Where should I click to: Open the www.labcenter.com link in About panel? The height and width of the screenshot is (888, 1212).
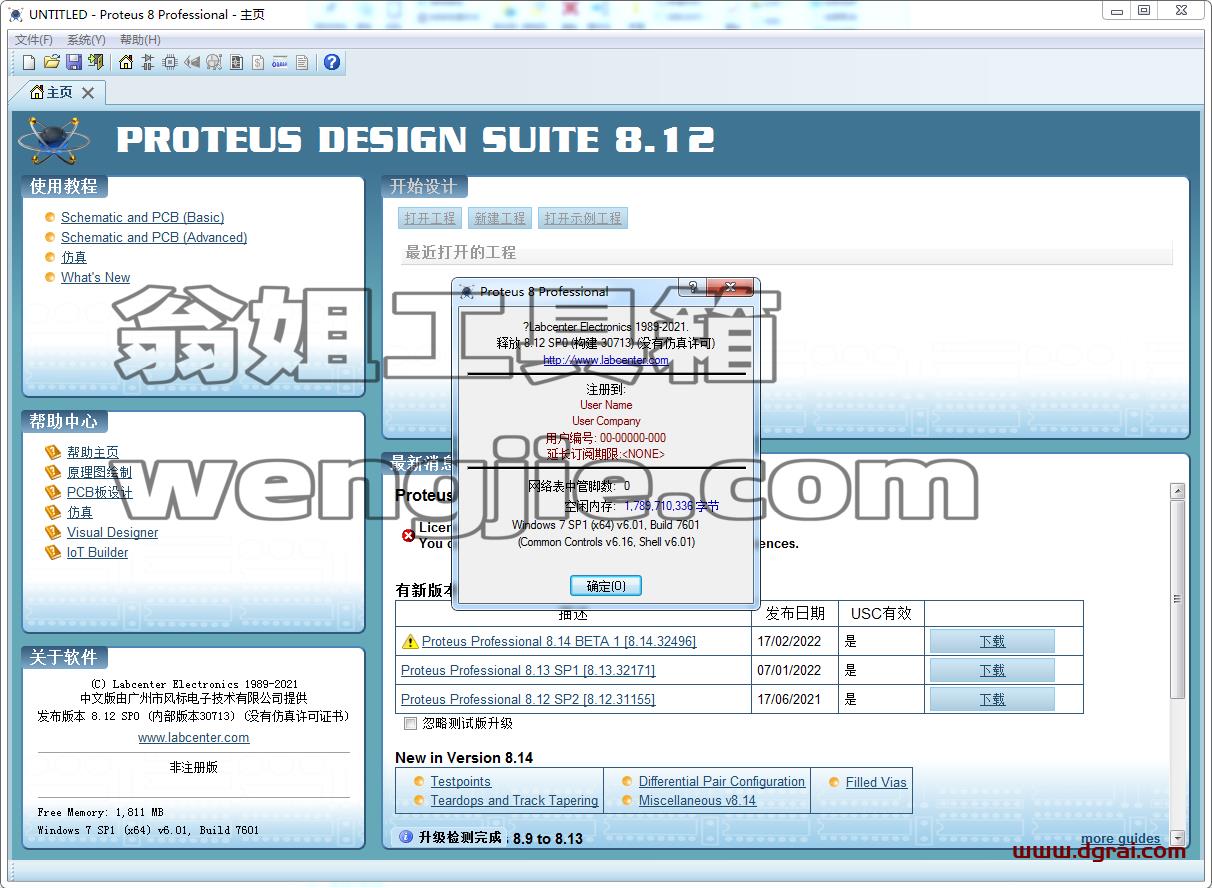coord(194,737)
